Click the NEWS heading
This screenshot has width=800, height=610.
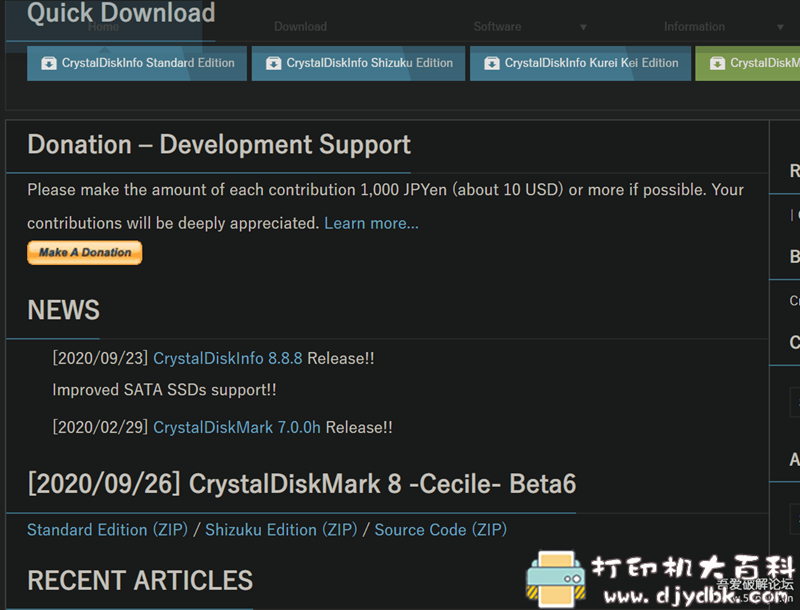click(x=64, y=310)
